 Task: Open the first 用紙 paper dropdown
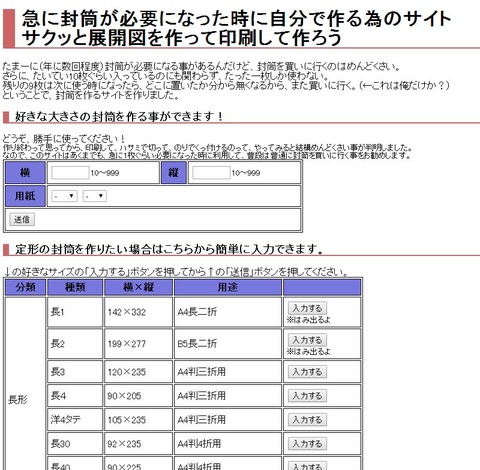point(64,196)
